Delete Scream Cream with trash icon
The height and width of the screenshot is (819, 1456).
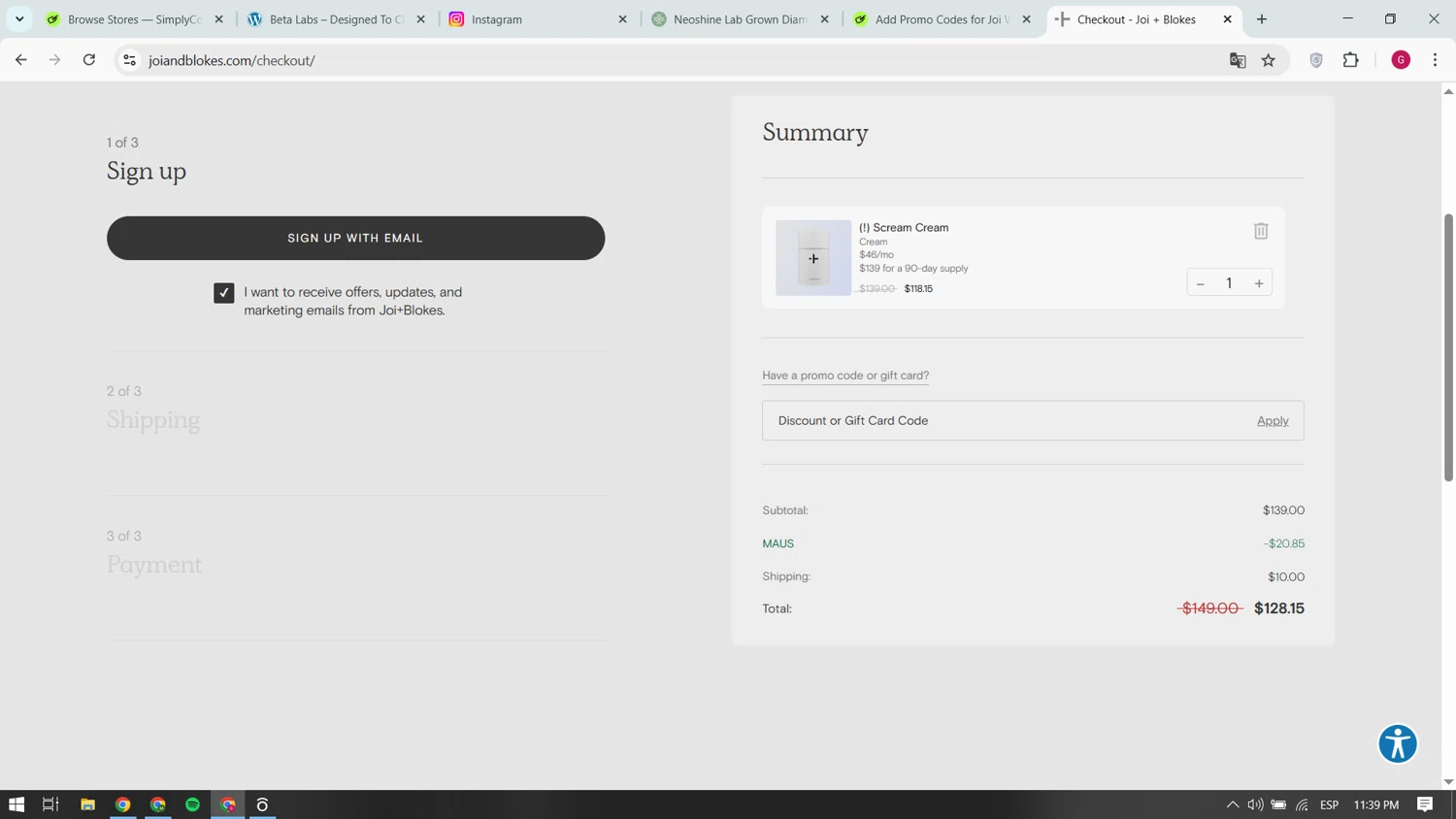pos(1260,231)
